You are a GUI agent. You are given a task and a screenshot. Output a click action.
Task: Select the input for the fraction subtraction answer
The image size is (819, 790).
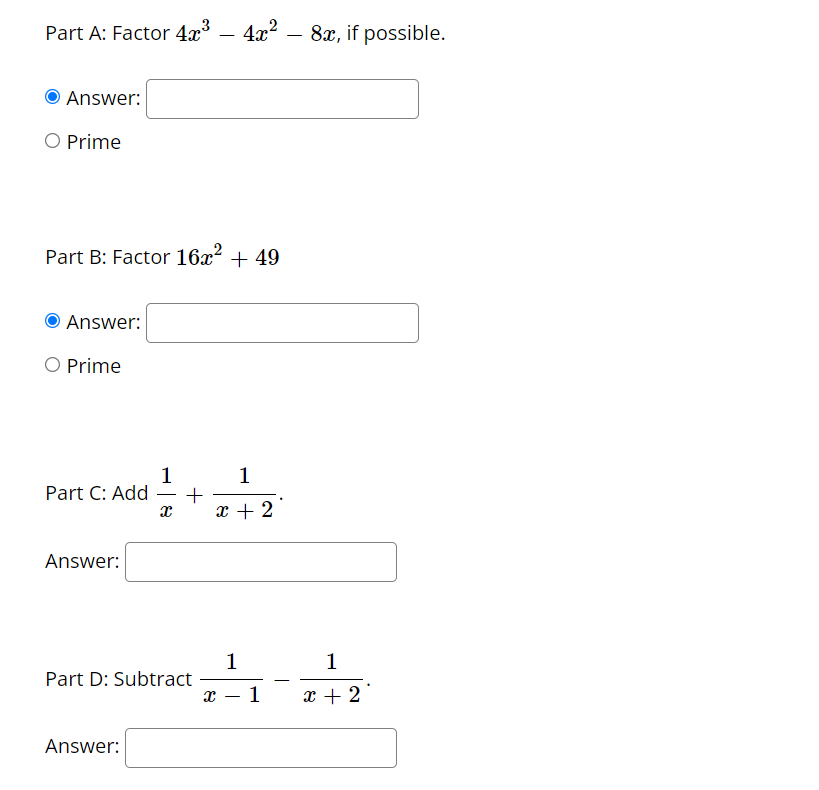[260, 747]
